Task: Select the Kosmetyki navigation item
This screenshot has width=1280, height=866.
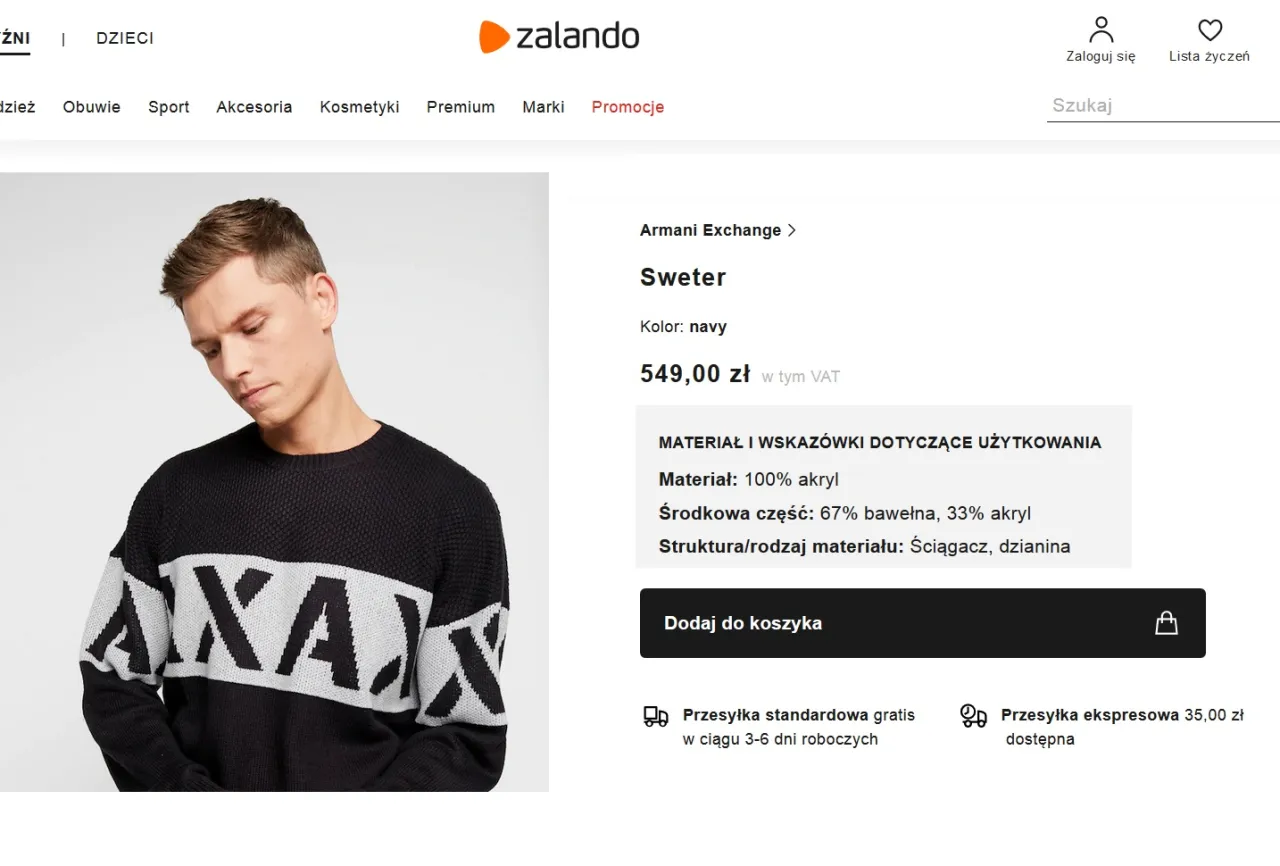Action: coord(359,107)
